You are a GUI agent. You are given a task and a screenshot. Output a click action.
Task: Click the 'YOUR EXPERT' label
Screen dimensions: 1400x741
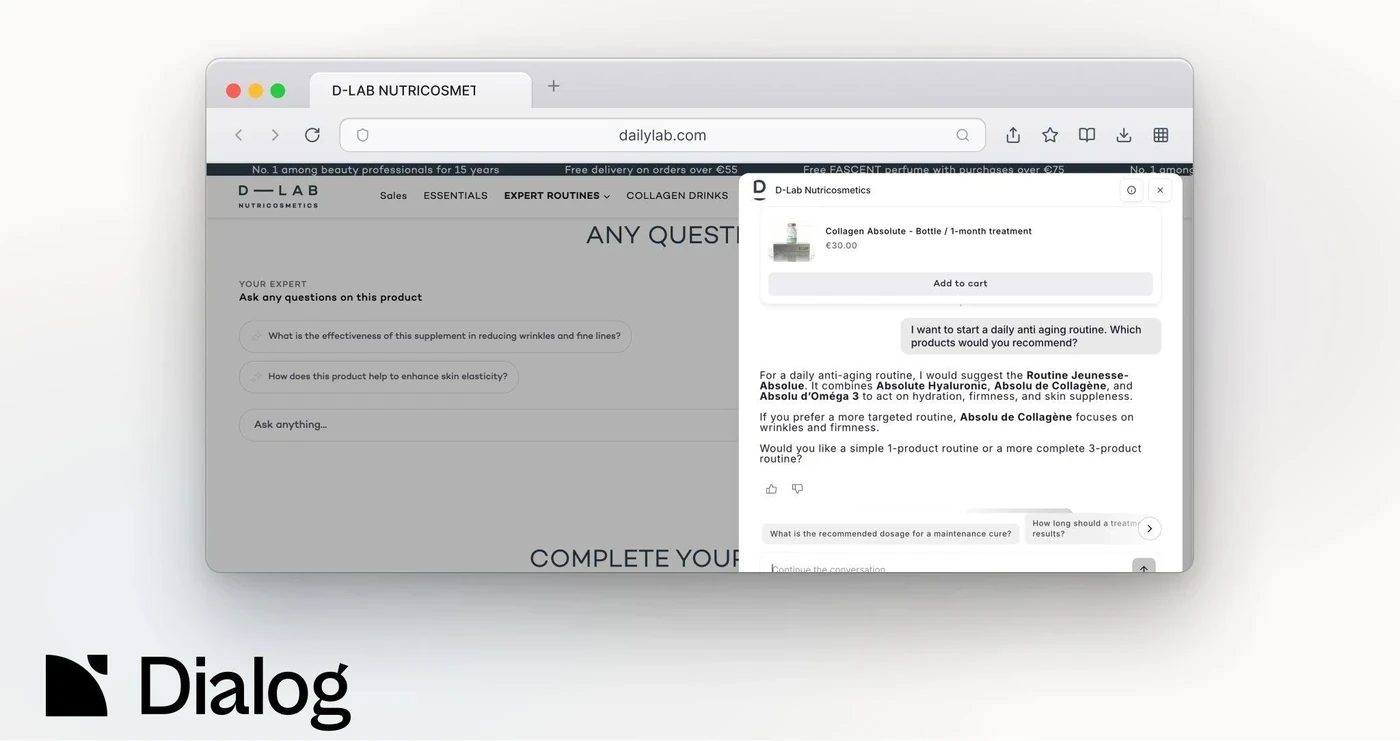click(x=273, y=284)
